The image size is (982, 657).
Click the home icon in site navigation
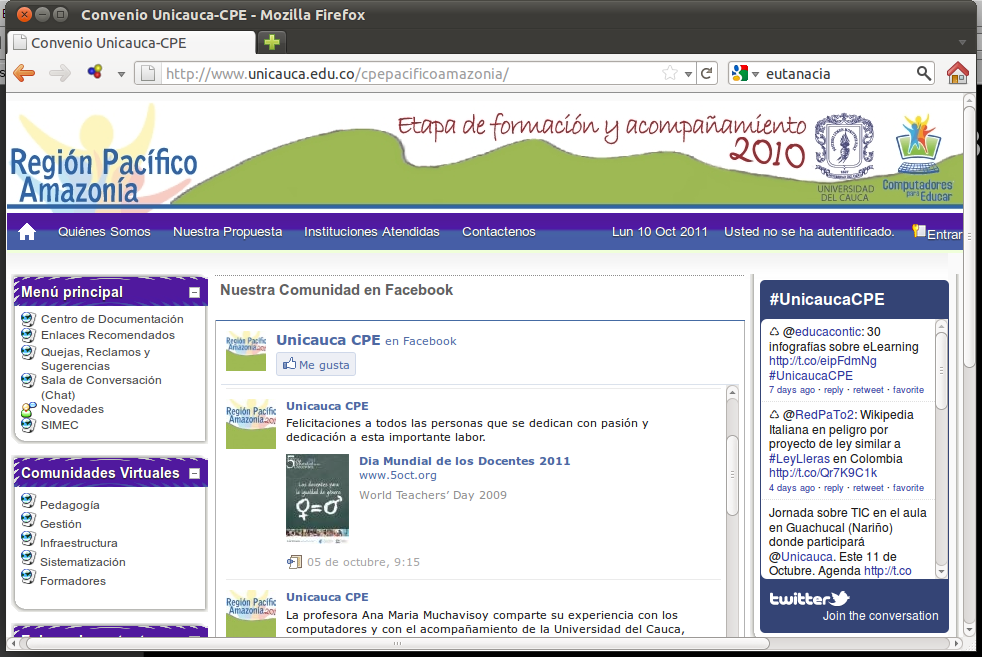tap(27, 232)
